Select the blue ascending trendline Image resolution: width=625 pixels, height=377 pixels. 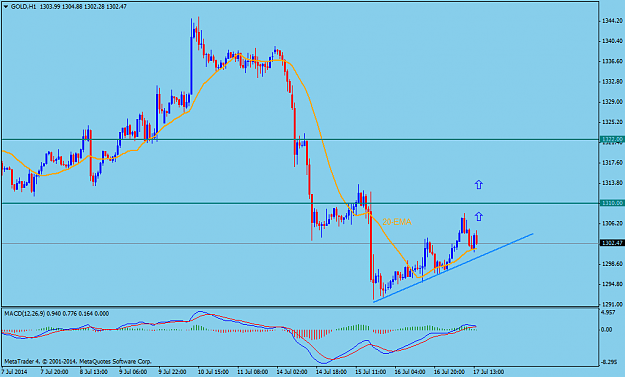point(453,268)
